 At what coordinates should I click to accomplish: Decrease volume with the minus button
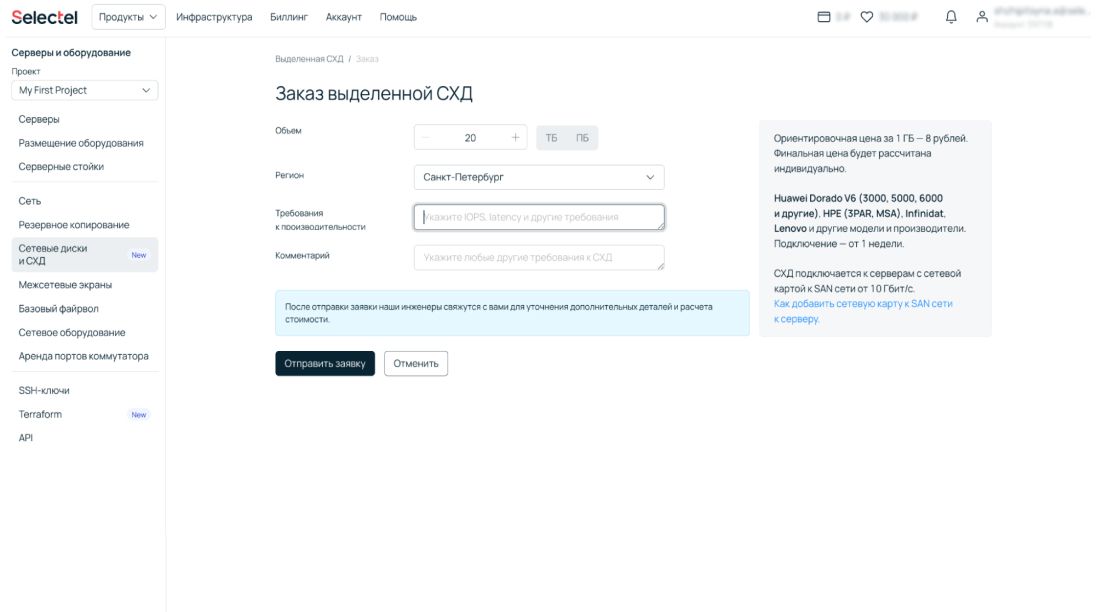(x=426, y=138)
